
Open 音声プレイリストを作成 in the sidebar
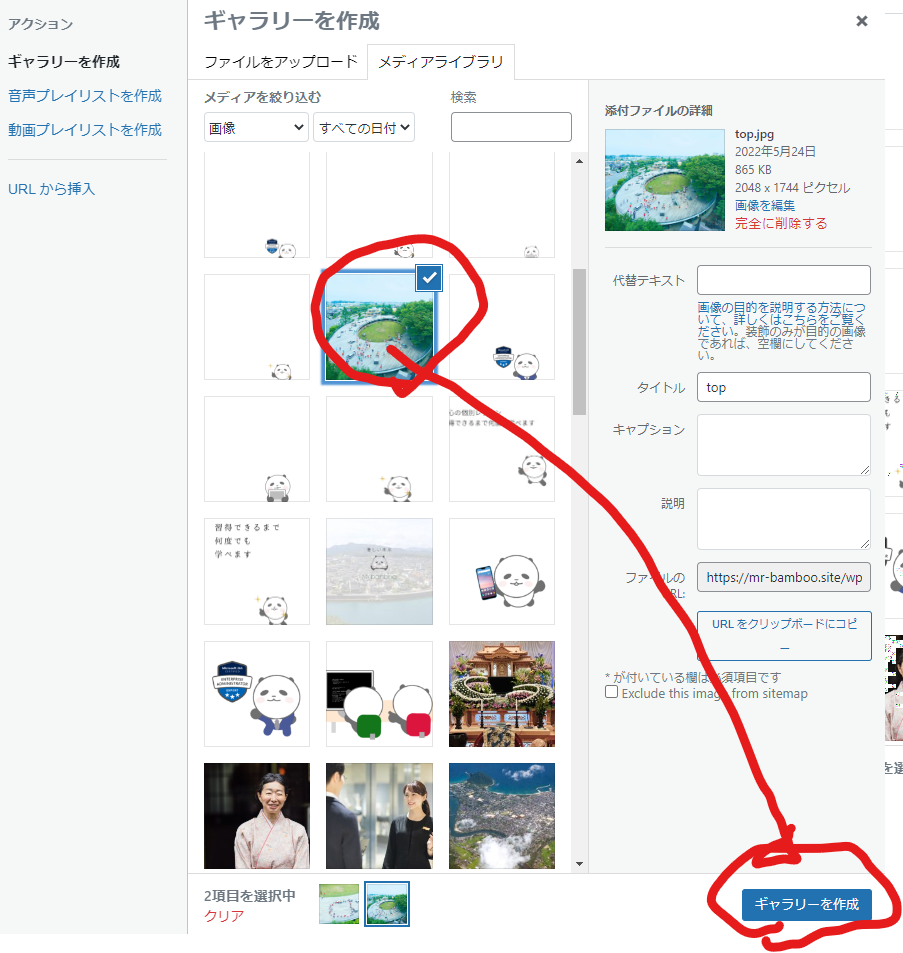click(x=85, y=96)
